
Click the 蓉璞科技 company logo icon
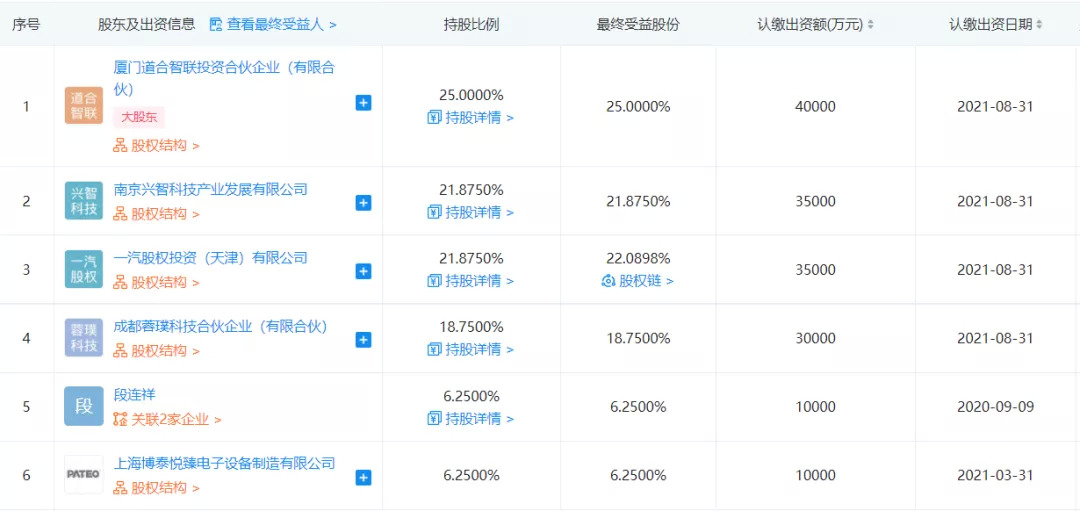click(x=84, y=338)
